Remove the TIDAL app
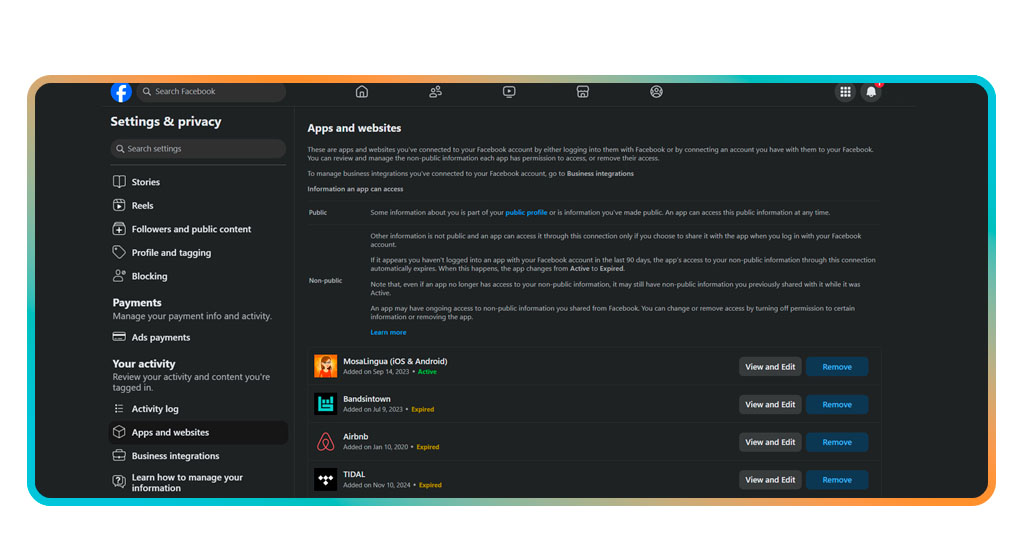1024x536 pixels. click(837, 480)
